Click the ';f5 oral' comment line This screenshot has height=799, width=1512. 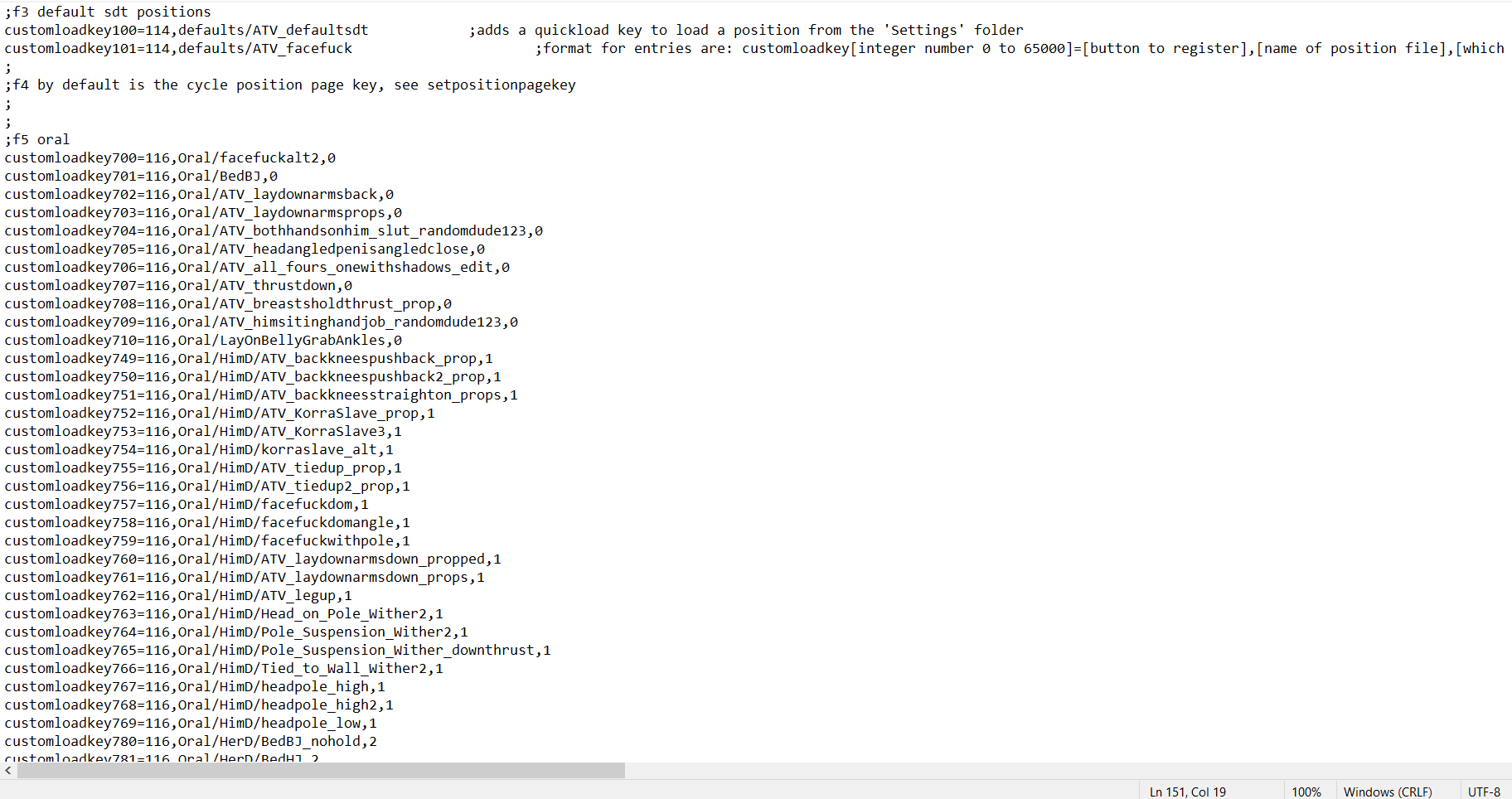point(37,139)
